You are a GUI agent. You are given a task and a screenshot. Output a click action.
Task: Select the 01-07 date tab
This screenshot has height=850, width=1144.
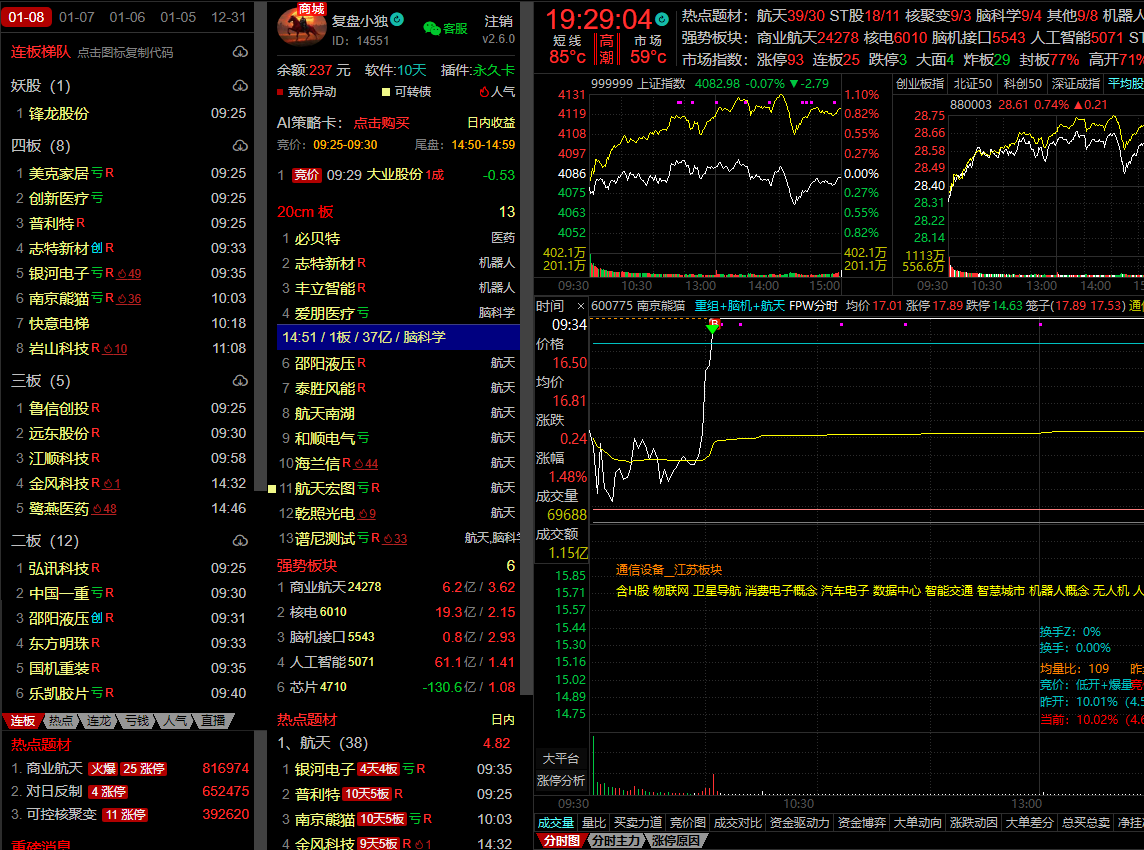pyautogui.click(x=77, y=17)
